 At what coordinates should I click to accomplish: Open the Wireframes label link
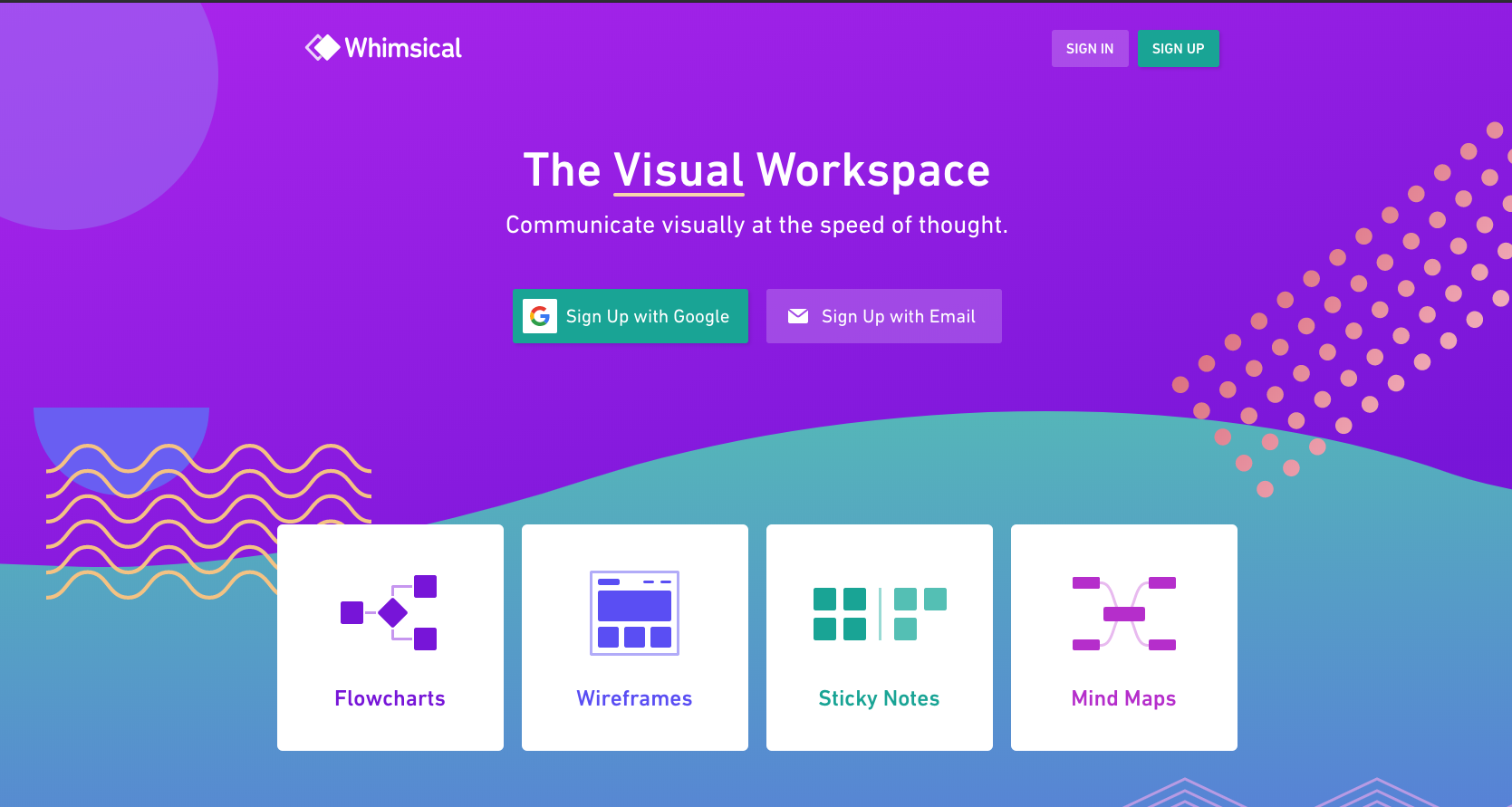point(634,698)
